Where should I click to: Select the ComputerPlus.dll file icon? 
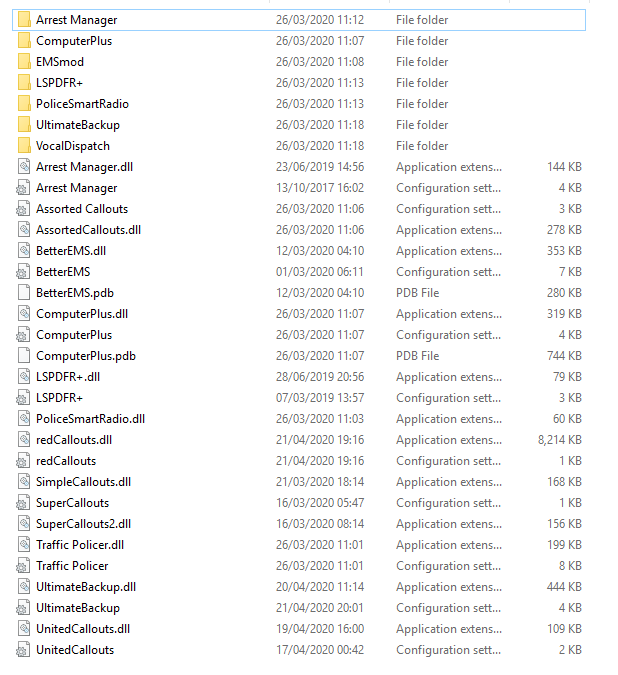tap(24, 314)
